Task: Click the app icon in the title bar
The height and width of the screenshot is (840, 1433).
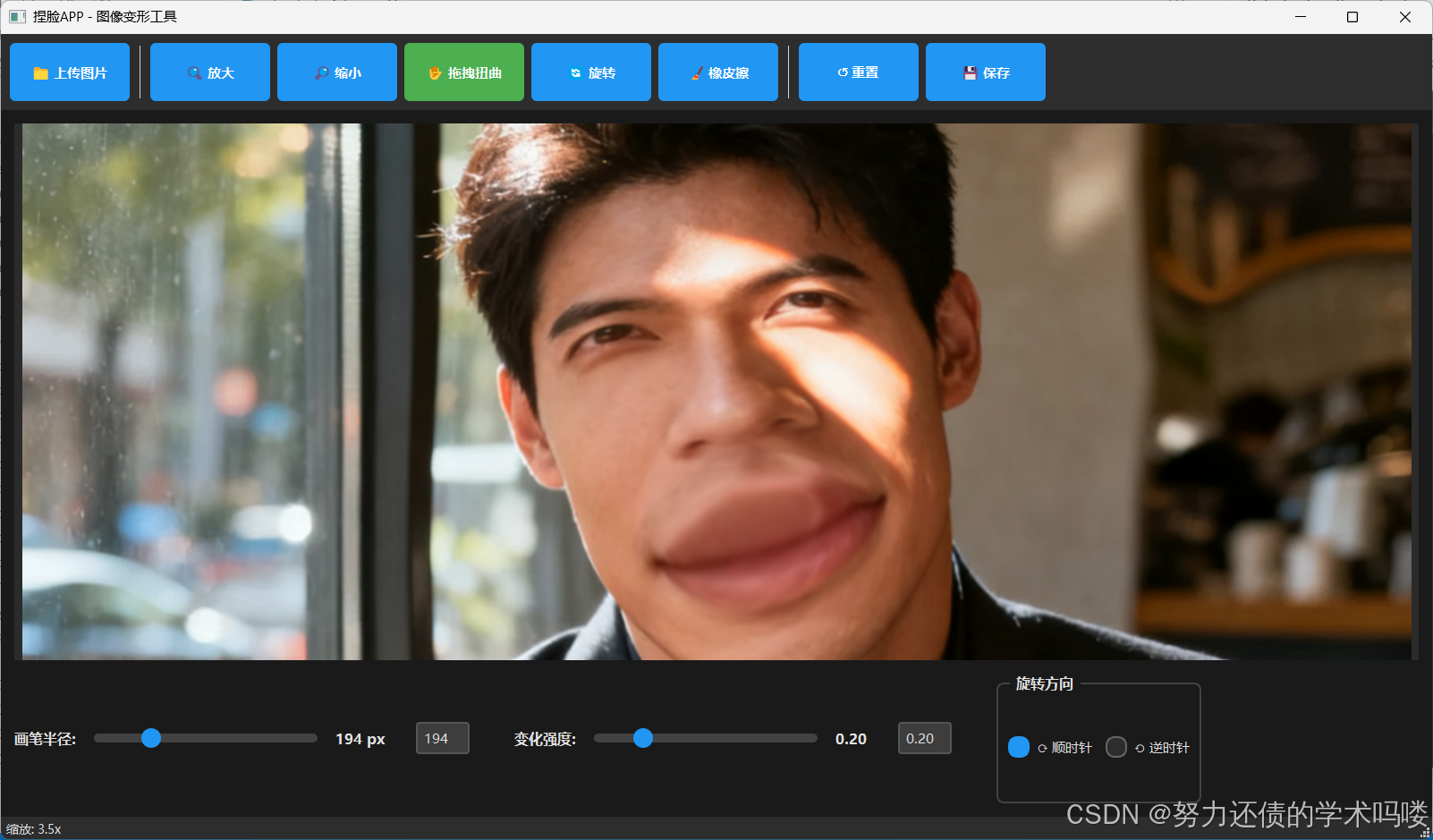Action: tap(17, 16)
